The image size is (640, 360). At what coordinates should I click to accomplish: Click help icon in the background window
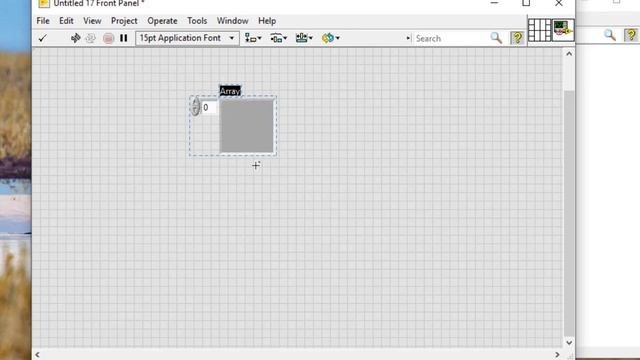[631, 35]
